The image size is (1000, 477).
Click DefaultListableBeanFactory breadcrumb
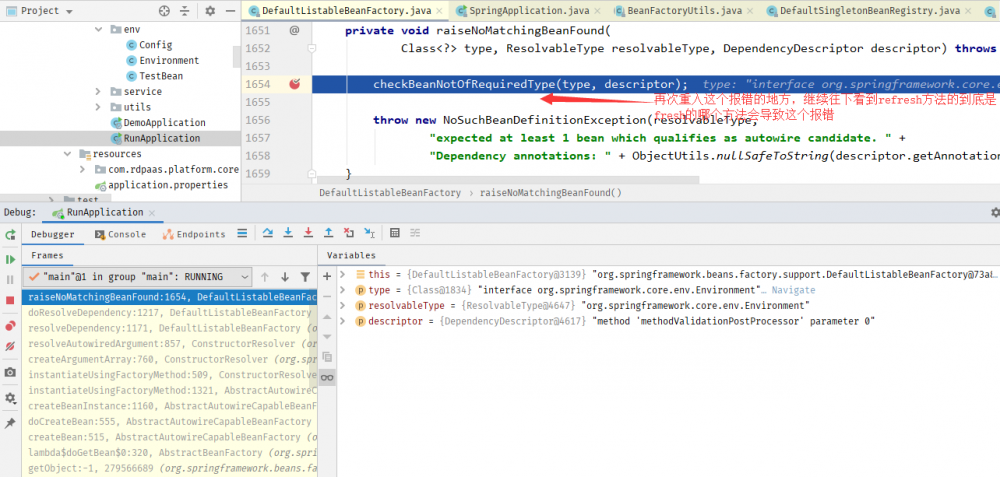coord(390,192)
